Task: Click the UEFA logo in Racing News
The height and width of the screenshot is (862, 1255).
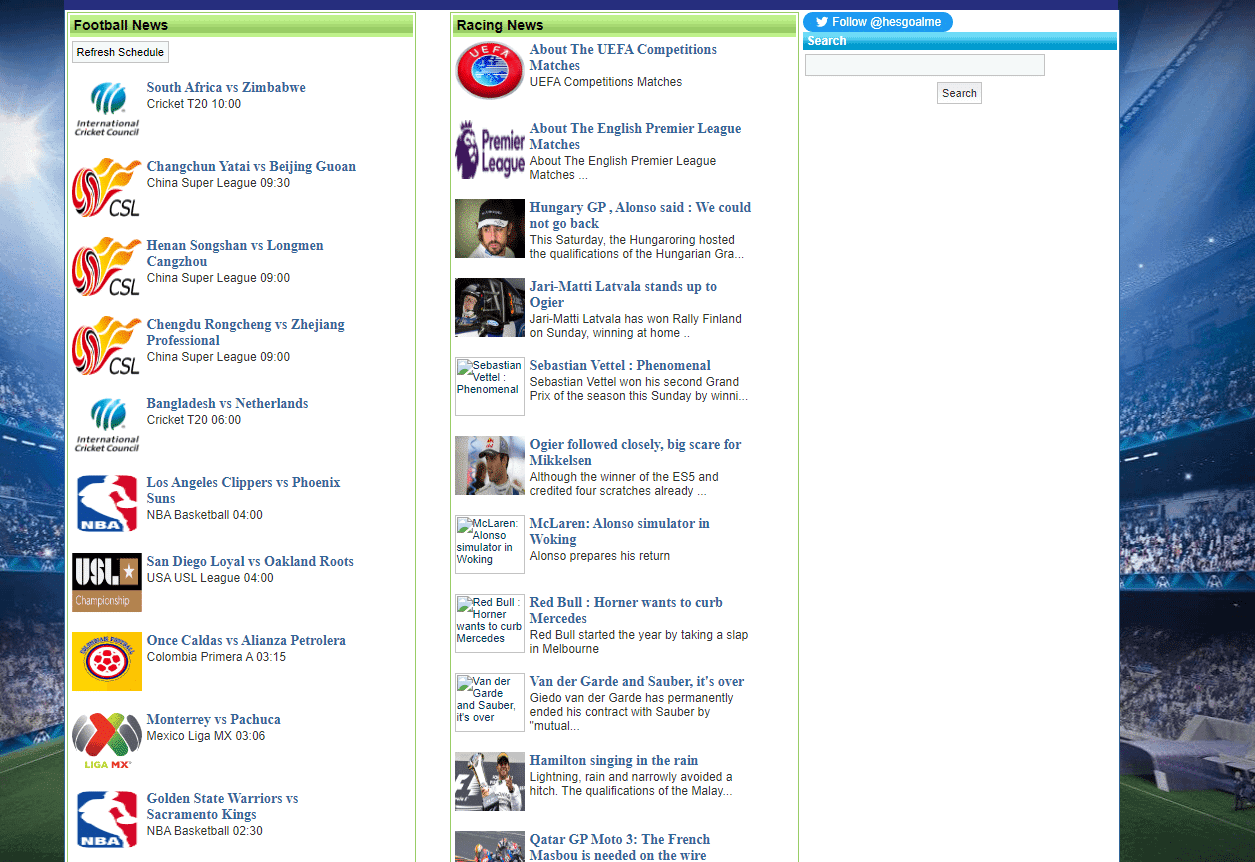Action: [490, 70]
